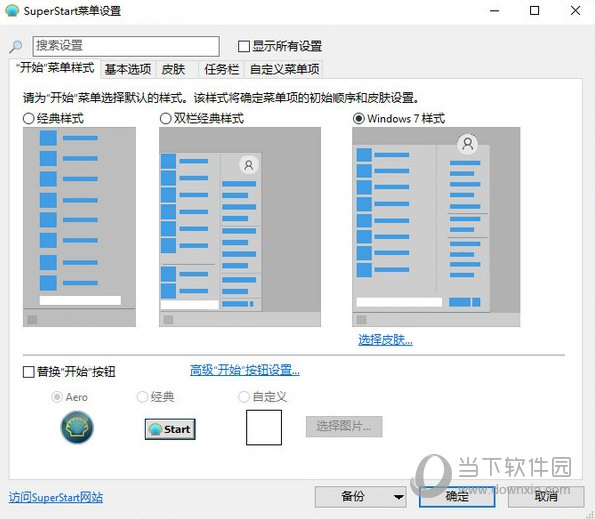Choose the Windows 7 样式 radio button
The height and width of the screenshot is (519, 595).
pos(359,119)
